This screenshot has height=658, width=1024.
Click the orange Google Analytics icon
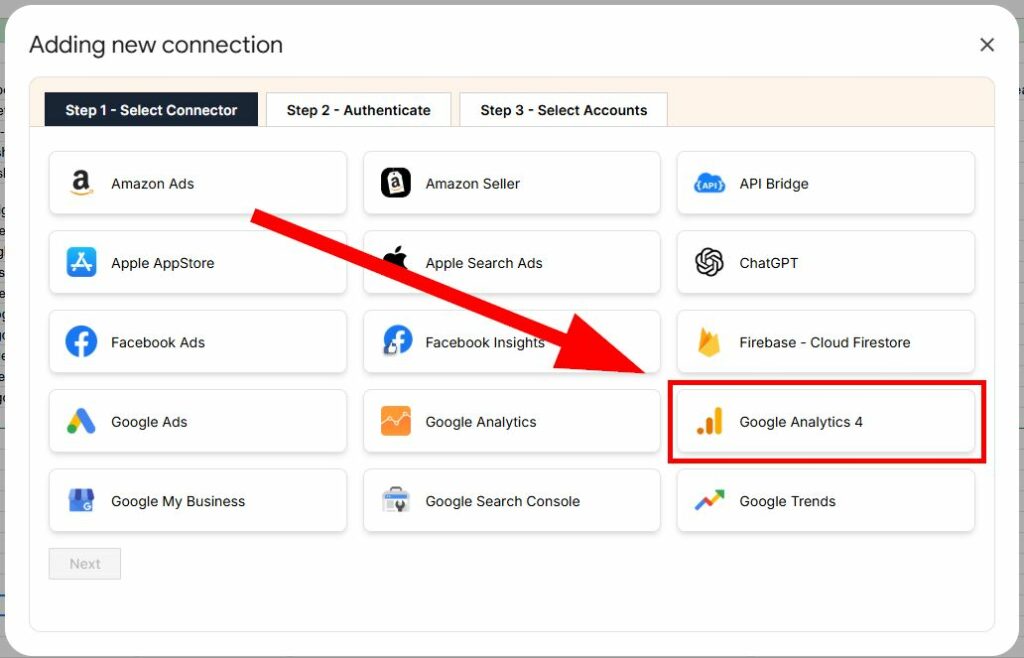pos(396,421)
